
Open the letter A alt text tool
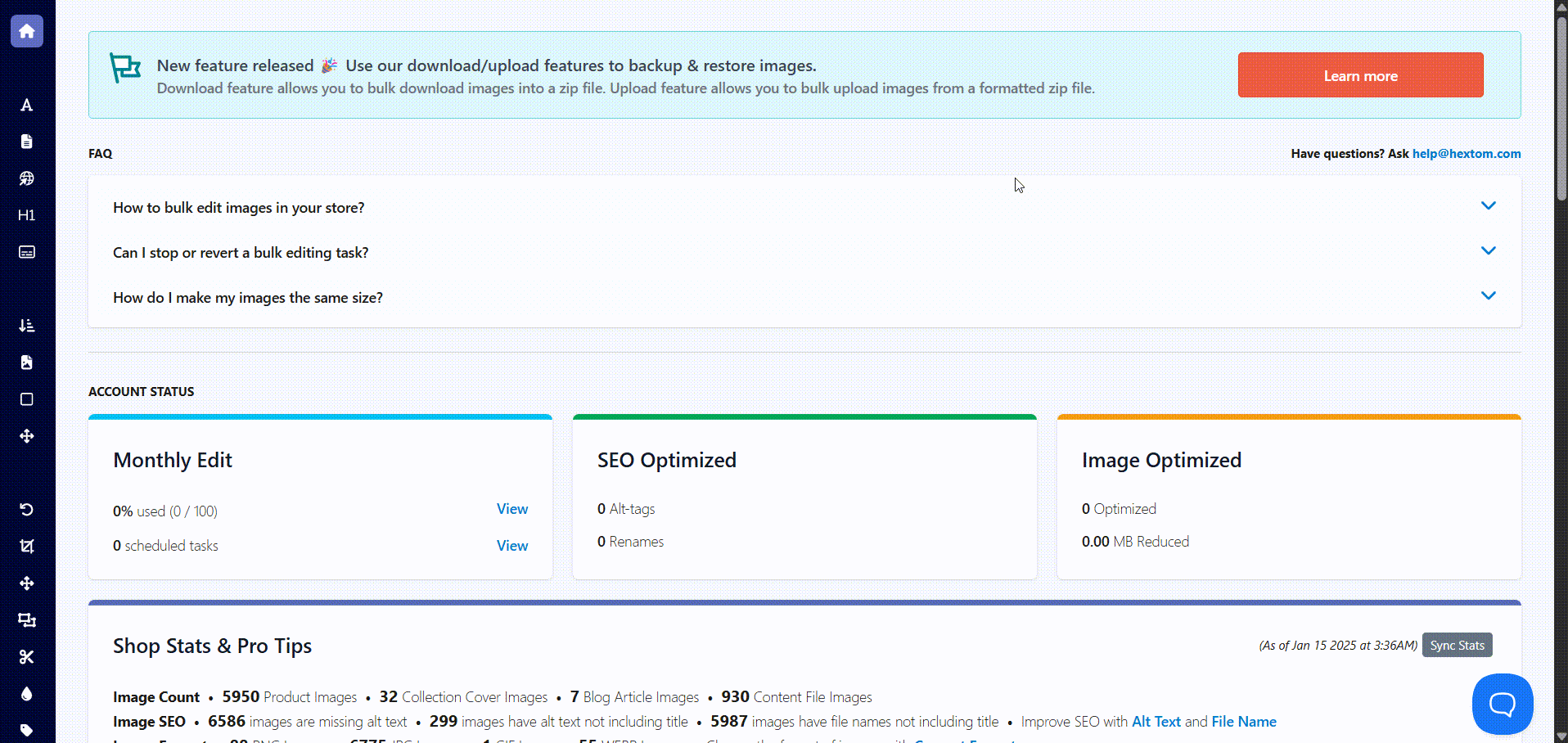pyautogui.click(x=27, y=105)
